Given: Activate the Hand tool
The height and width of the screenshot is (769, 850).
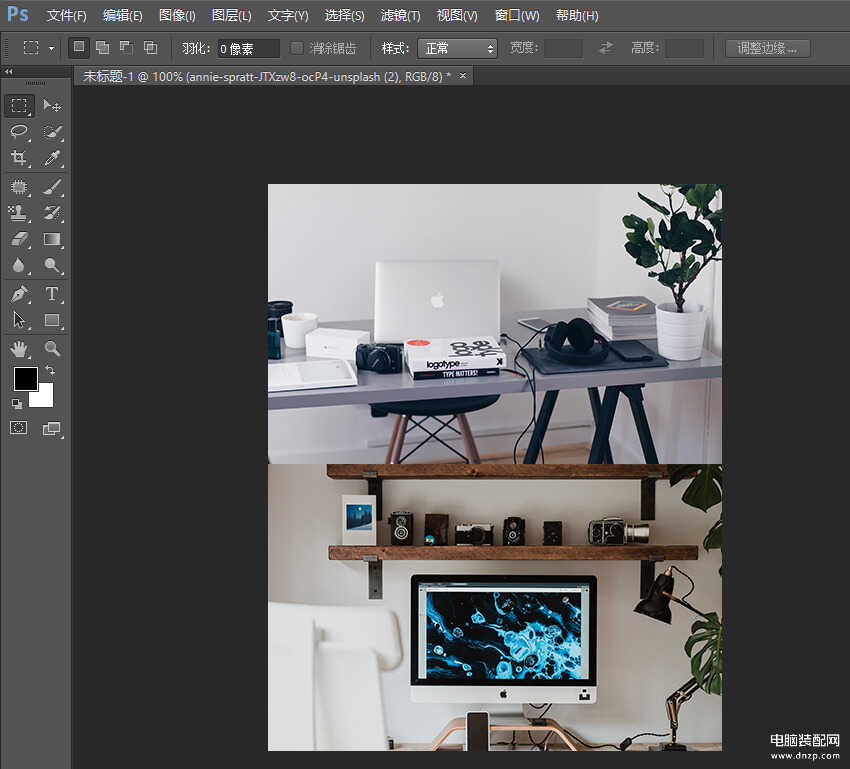Looking at the screenshot, I should click(x=19, y=349).
